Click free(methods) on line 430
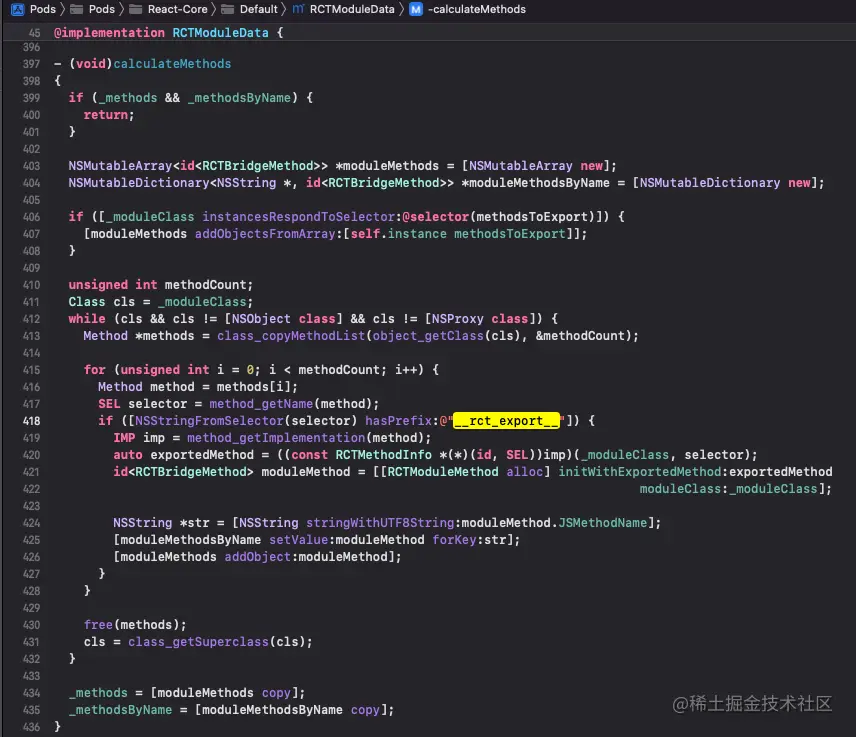Image resolution: width=856 pixels, height=737 pixels. point(135,625)
